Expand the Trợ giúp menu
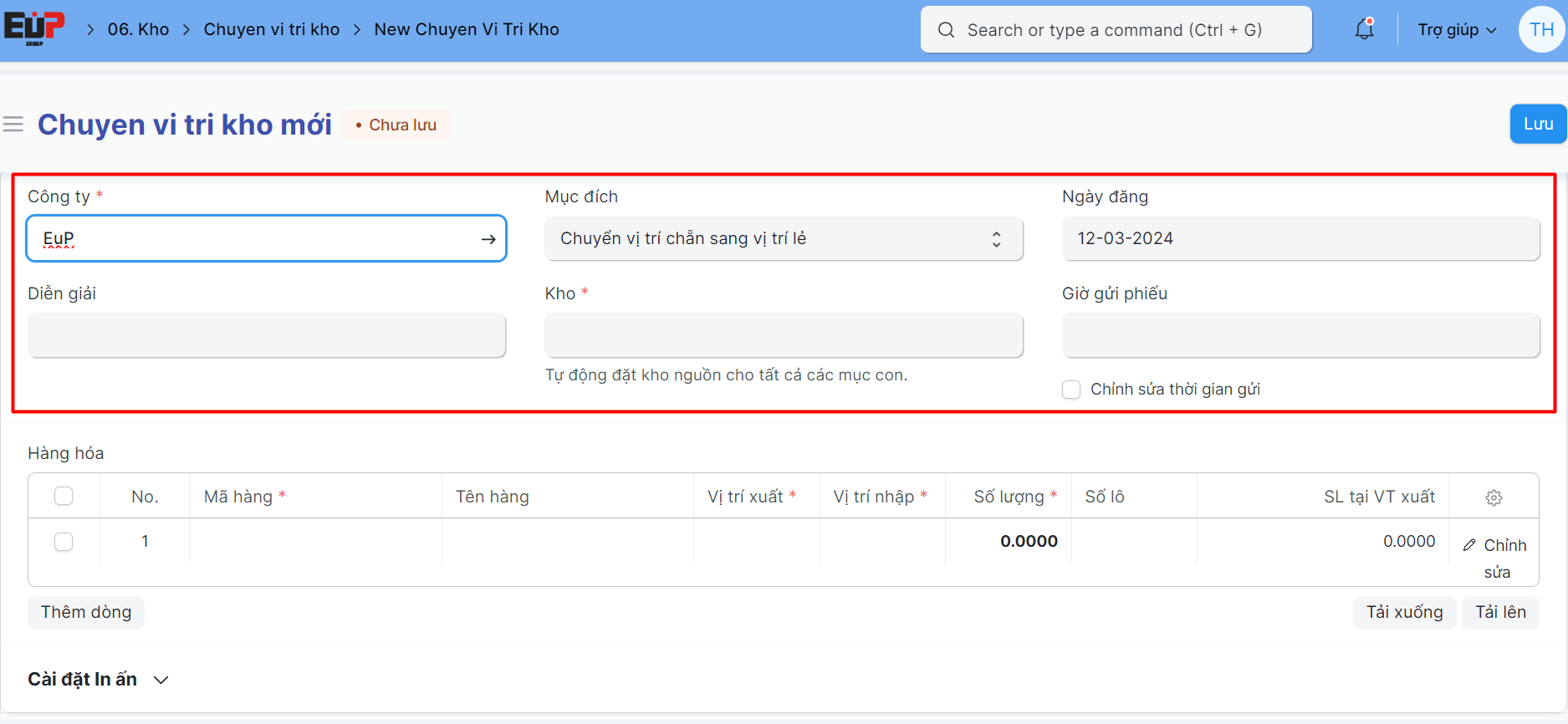This screenshot has width=1568, height=724. tap(1457, 30)
